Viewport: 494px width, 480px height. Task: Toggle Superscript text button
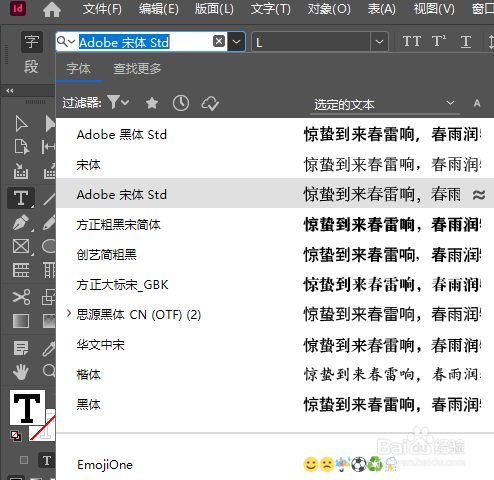tap(439, 42)
